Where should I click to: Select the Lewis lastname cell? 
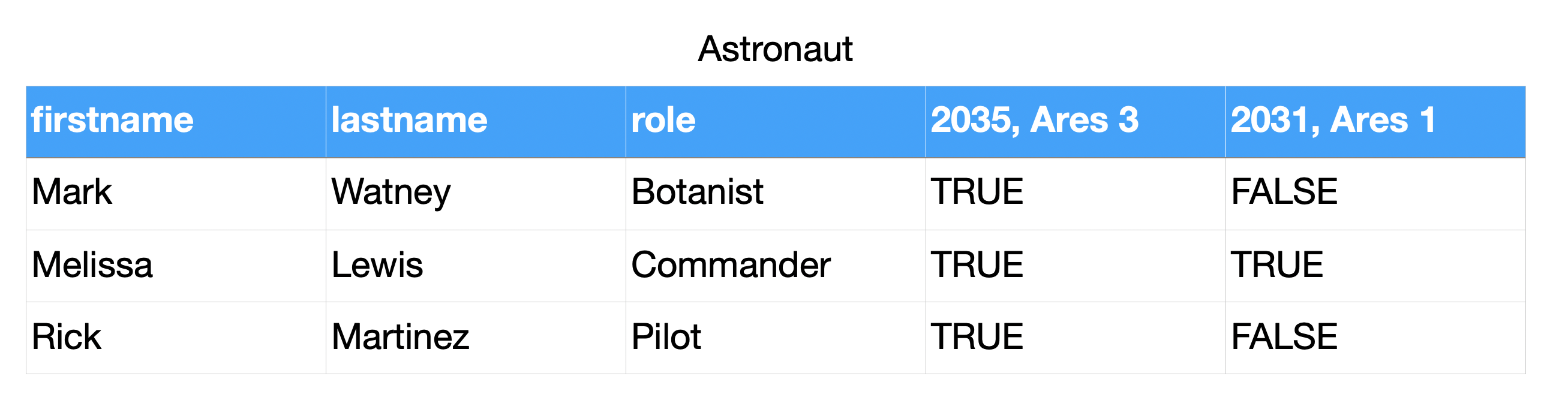click(x=475, y=266)
